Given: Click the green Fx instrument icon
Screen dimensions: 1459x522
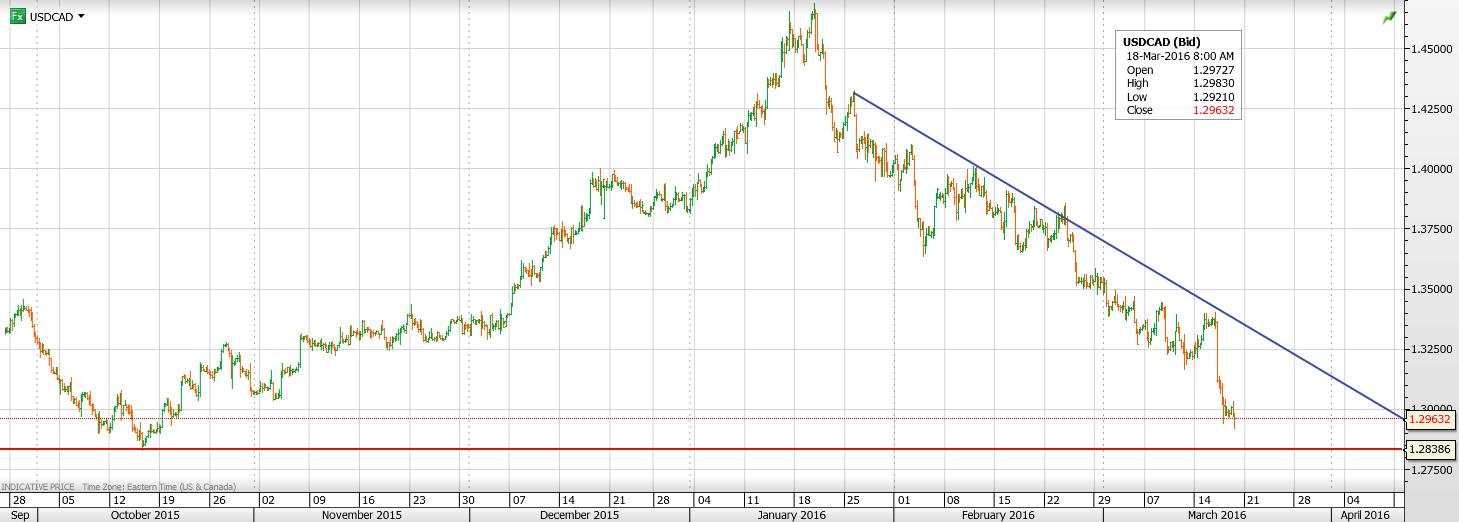Looking at the screenshot, I should coord(17,17).
